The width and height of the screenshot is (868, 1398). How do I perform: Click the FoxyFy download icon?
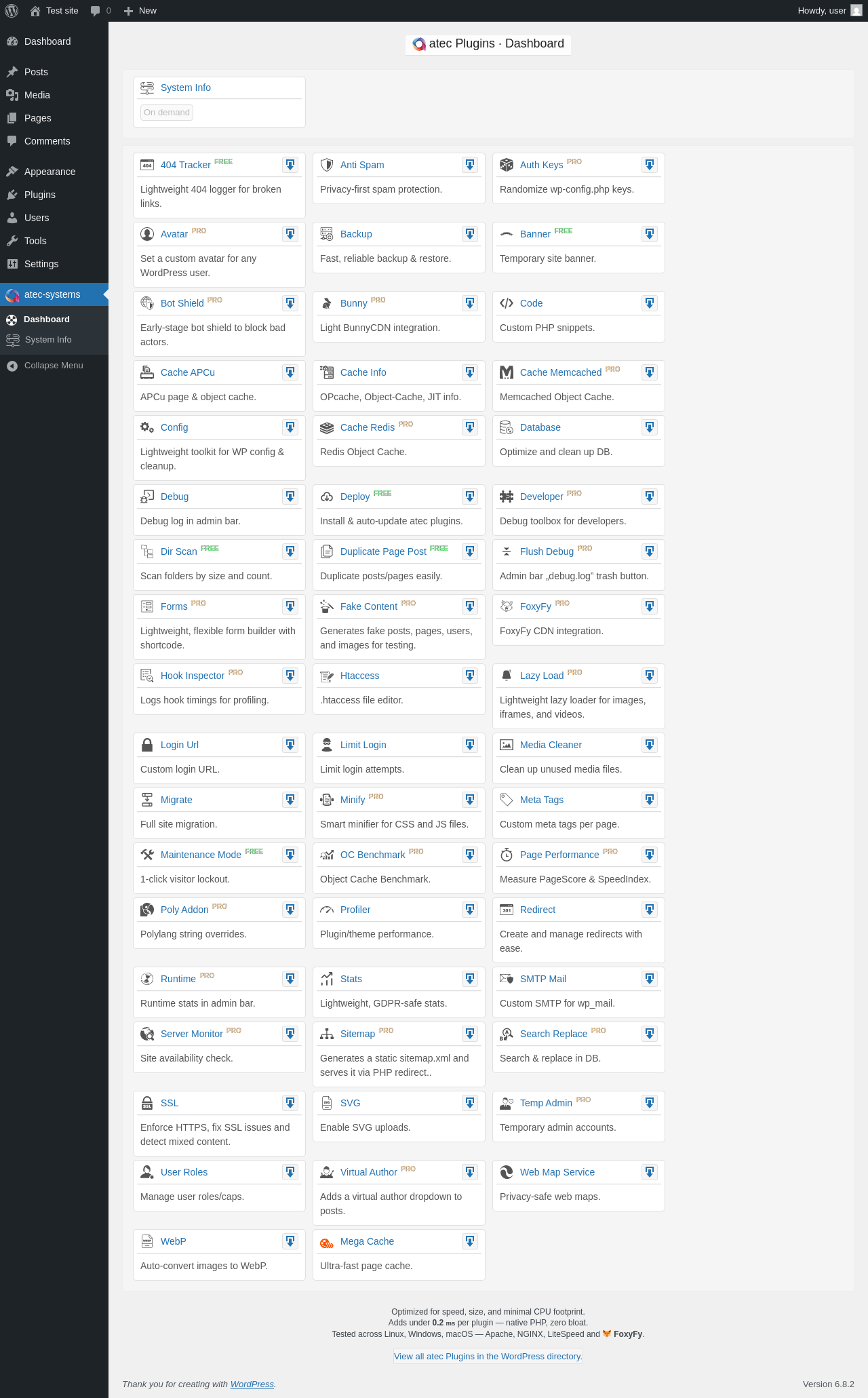[650, 606]
